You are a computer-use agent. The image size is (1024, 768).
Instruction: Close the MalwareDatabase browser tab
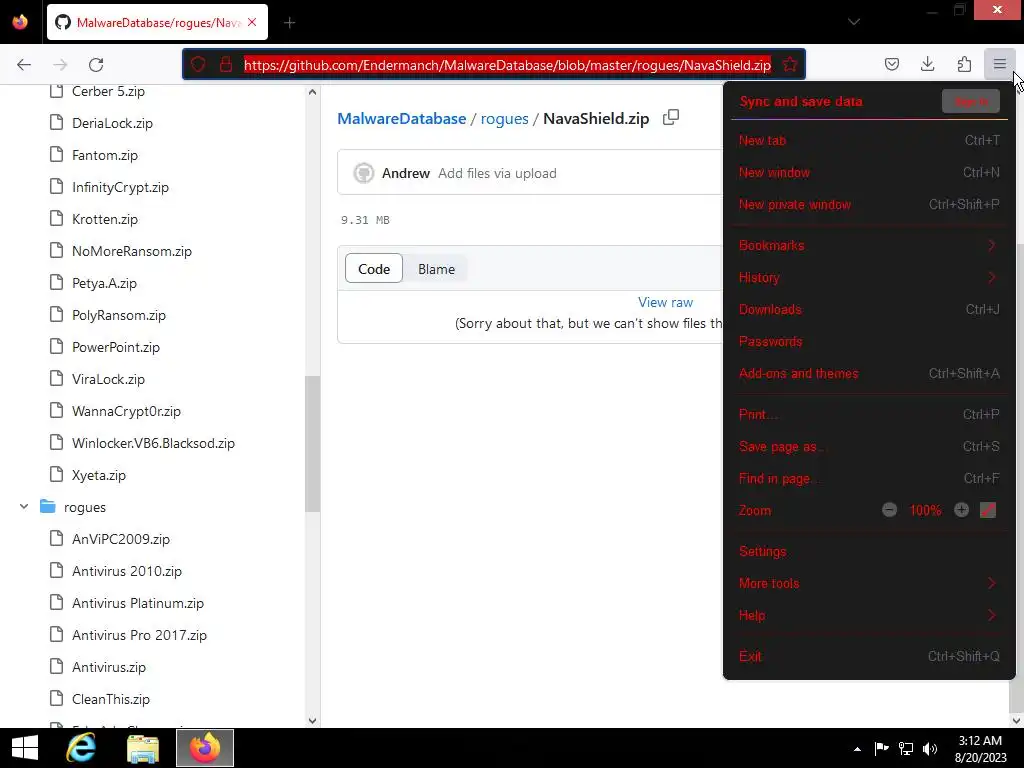252,22
